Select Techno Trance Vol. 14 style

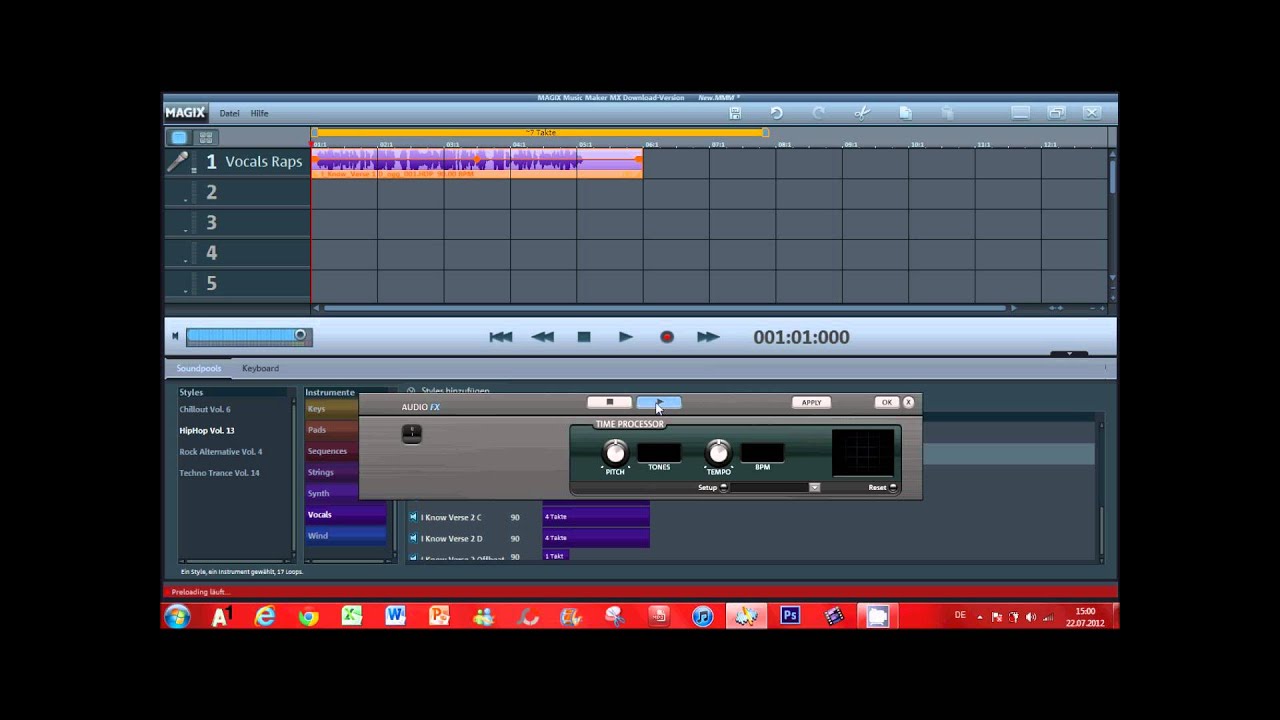coord(219,473)
